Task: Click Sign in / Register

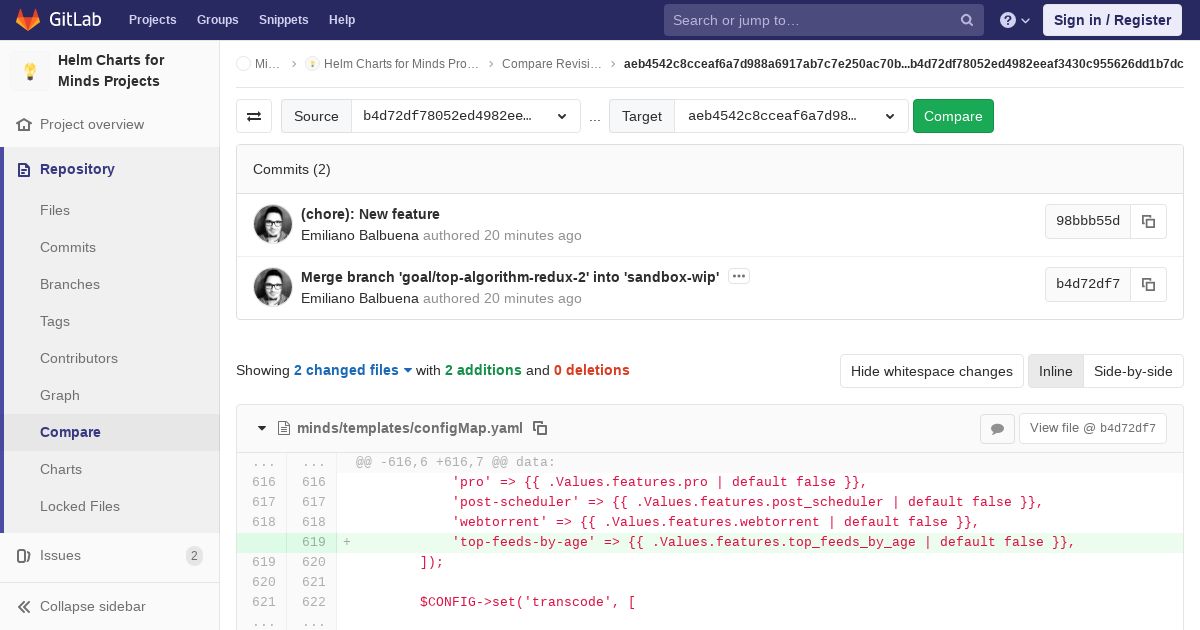Action: point(1112,20)
